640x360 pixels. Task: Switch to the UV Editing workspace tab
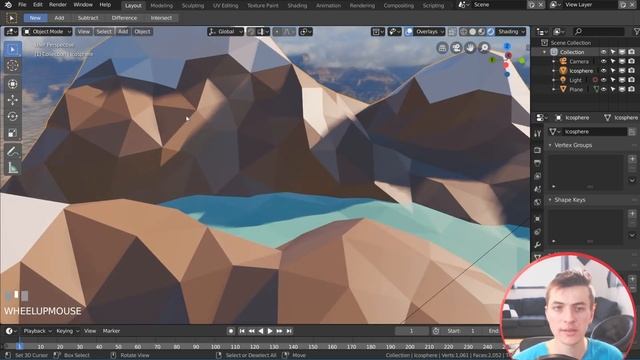click(225, 6)
